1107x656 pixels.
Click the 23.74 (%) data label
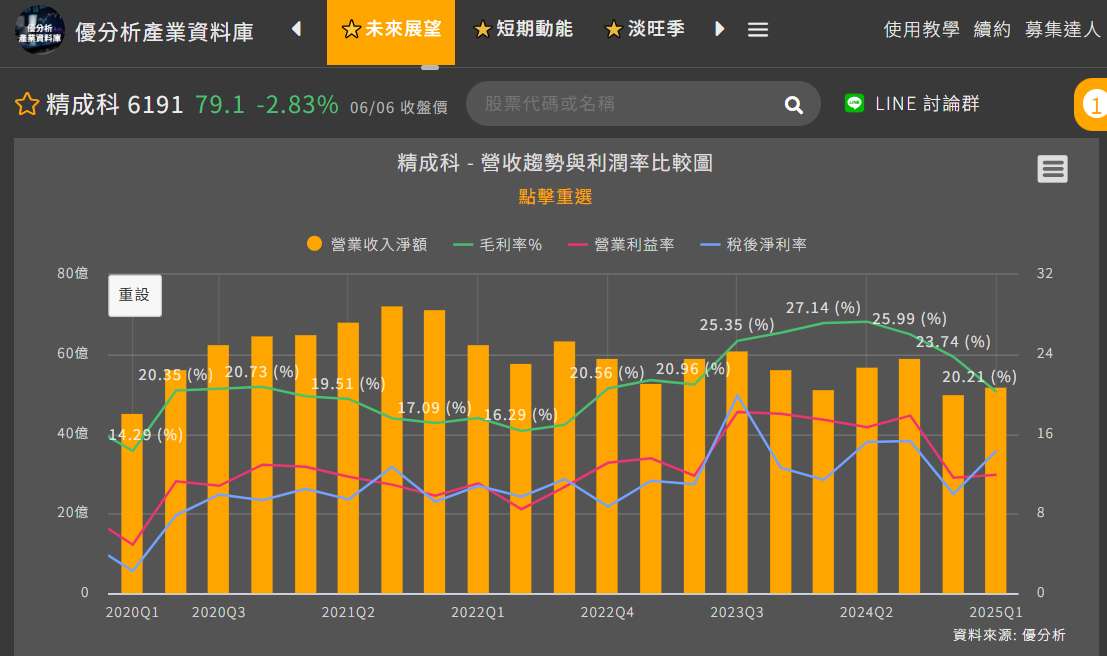click(953, 342)
